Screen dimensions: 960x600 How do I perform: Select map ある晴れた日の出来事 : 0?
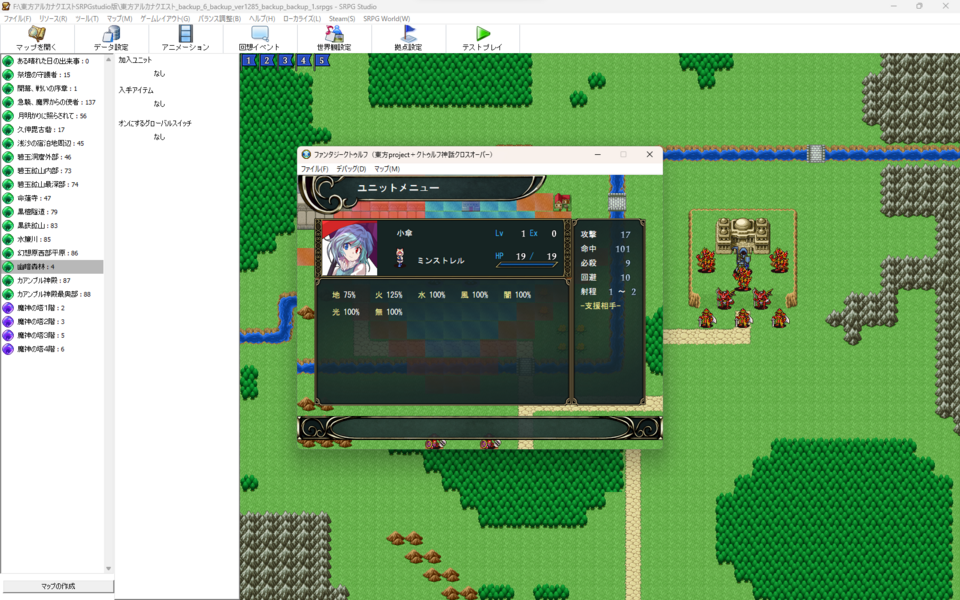tap(52, 61)
